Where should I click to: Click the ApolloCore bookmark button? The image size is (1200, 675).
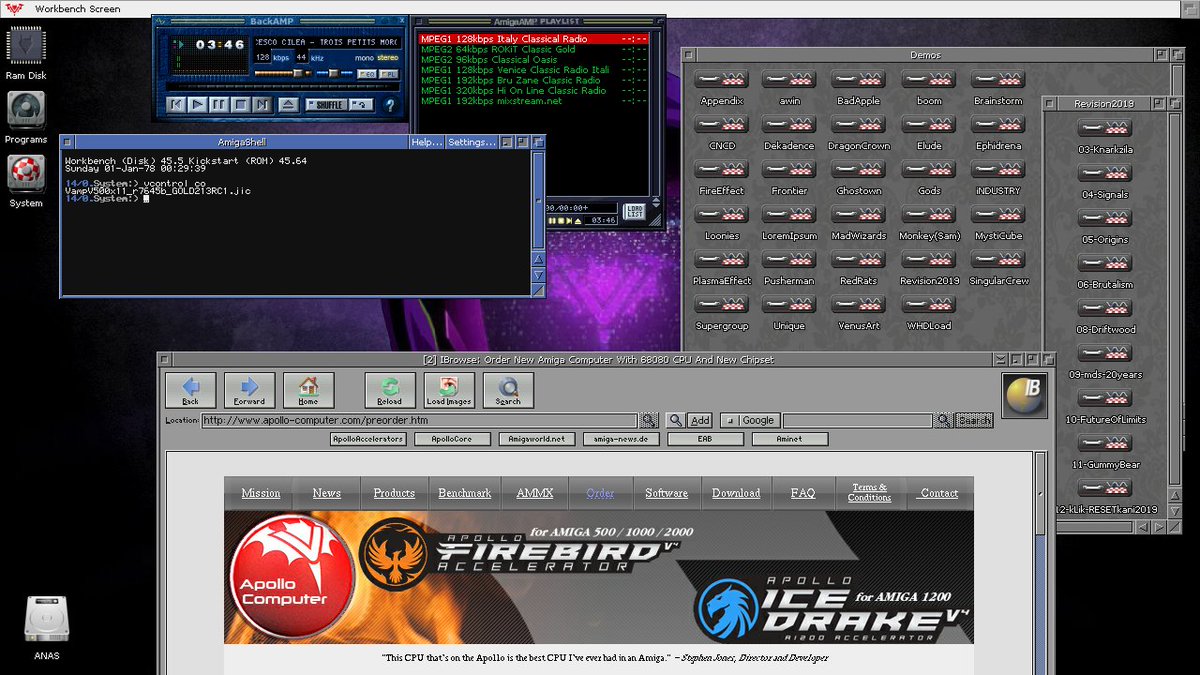click(452, 439)
